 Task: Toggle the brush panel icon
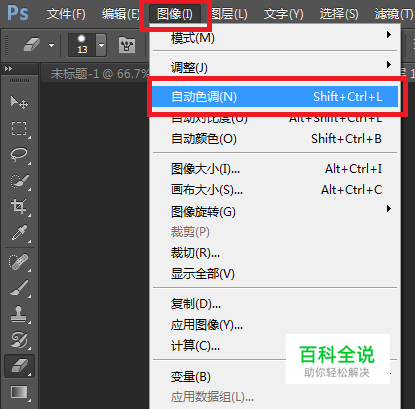point(127,45)
